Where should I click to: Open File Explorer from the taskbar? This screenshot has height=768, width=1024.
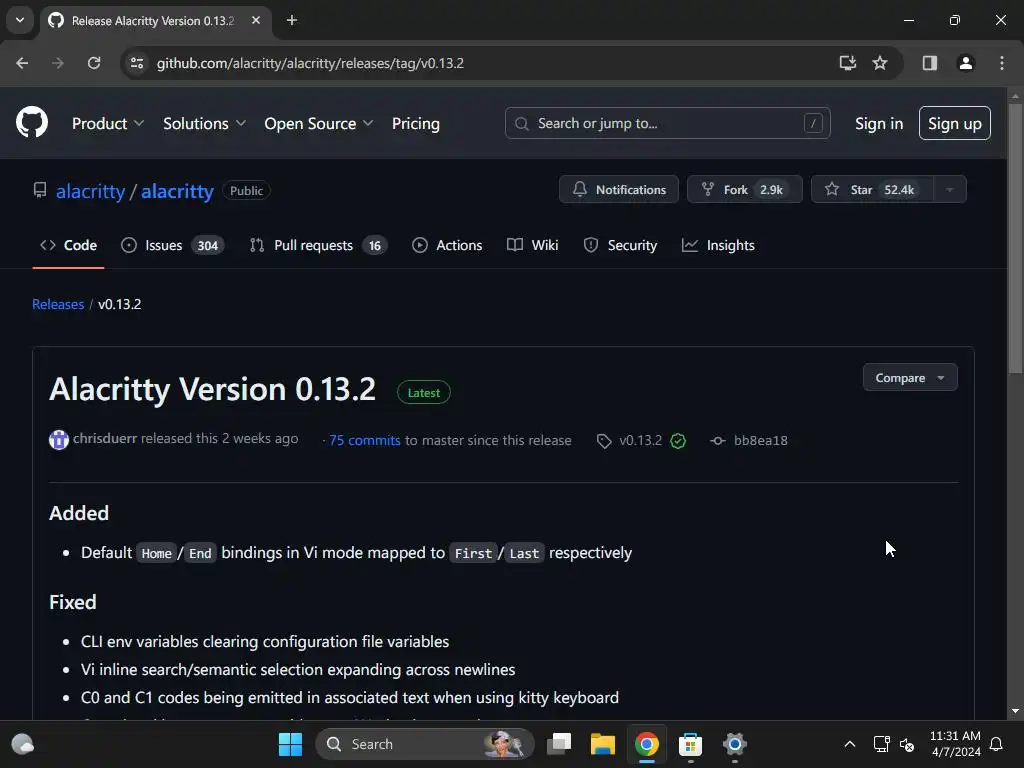(603, 744)
